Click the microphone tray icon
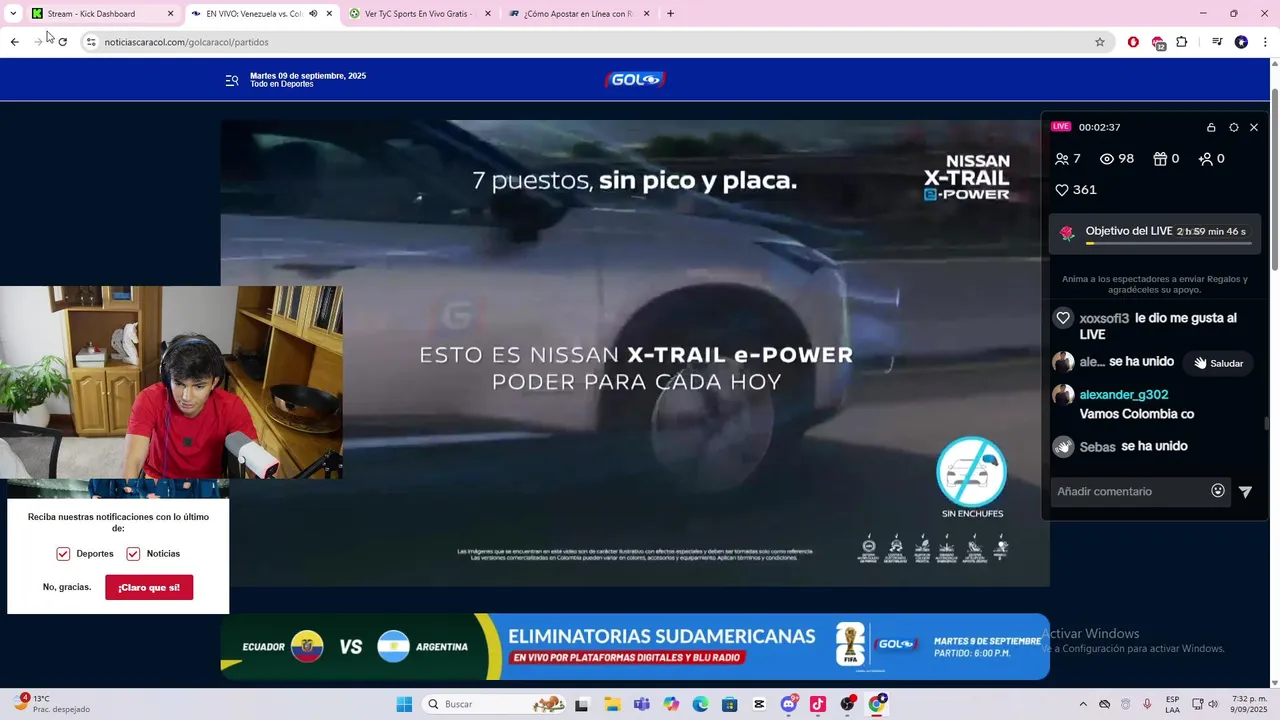Viewport: 1280px width, 720px height. tap(1147, 704)
